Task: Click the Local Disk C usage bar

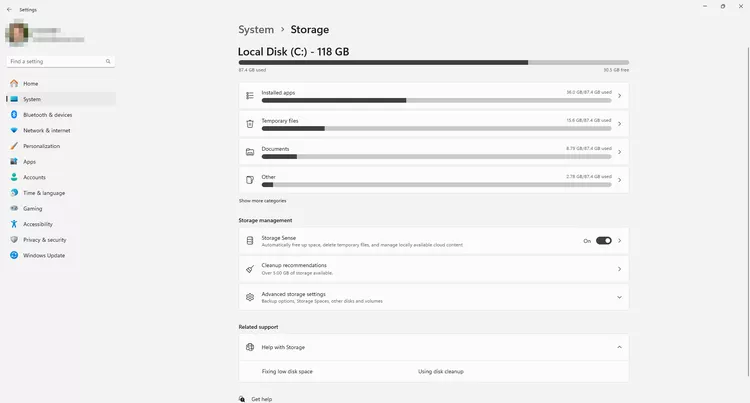Action: click(433, 62)
